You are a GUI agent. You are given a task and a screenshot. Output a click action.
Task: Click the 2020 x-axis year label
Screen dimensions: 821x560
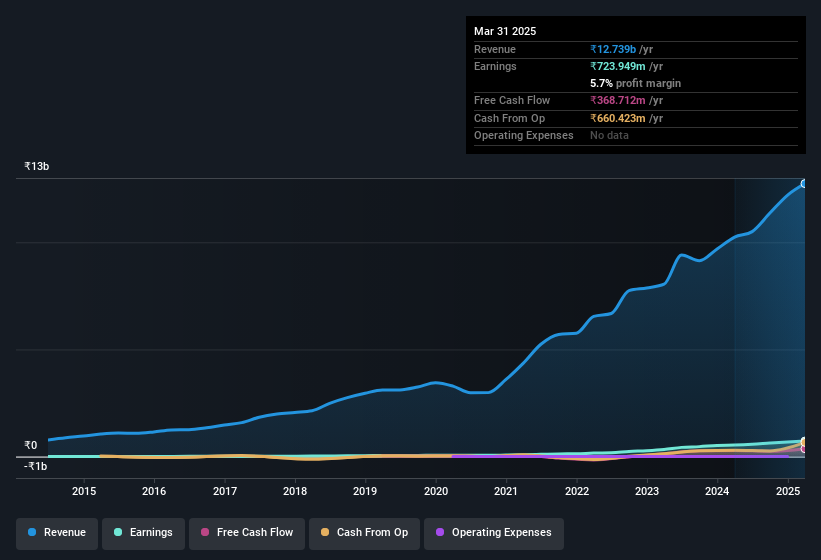(436, 491)
